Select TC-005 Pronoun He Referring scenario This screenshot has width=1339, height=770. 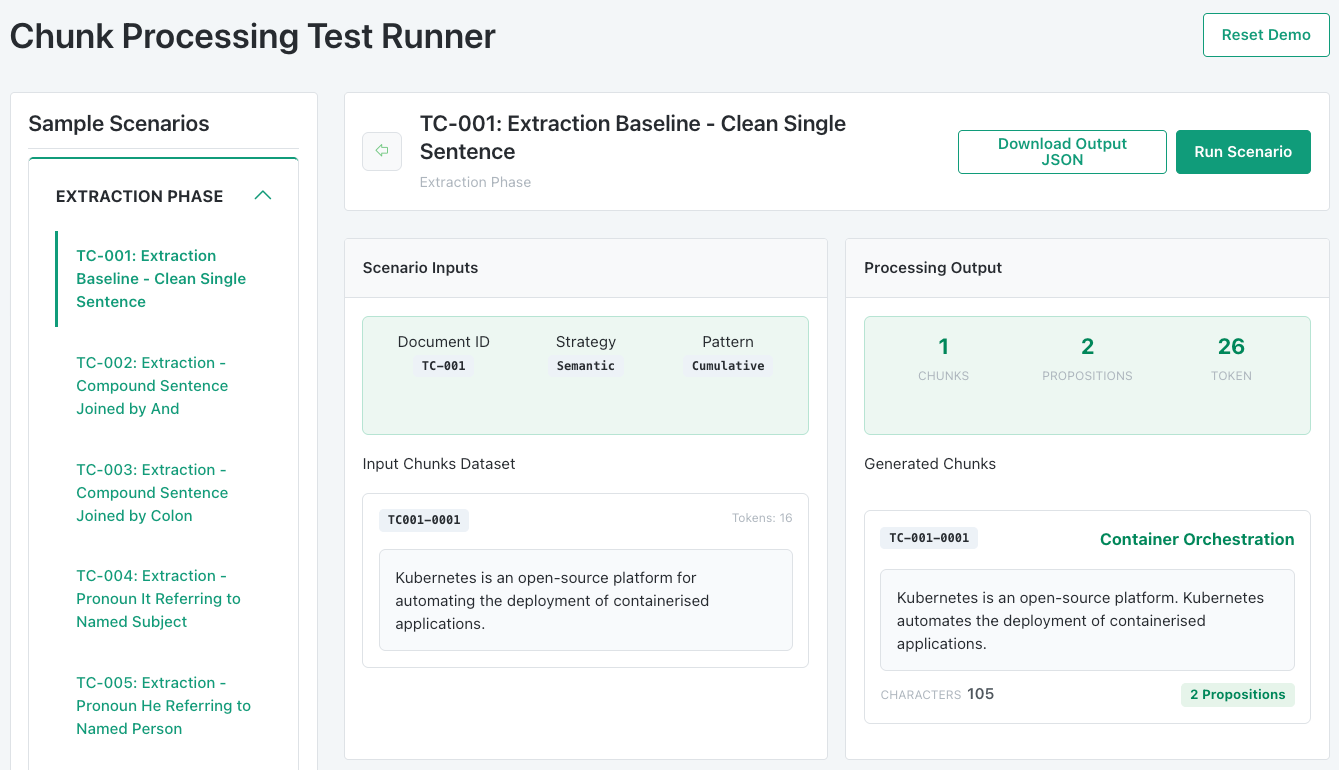(x=163, y=706)
